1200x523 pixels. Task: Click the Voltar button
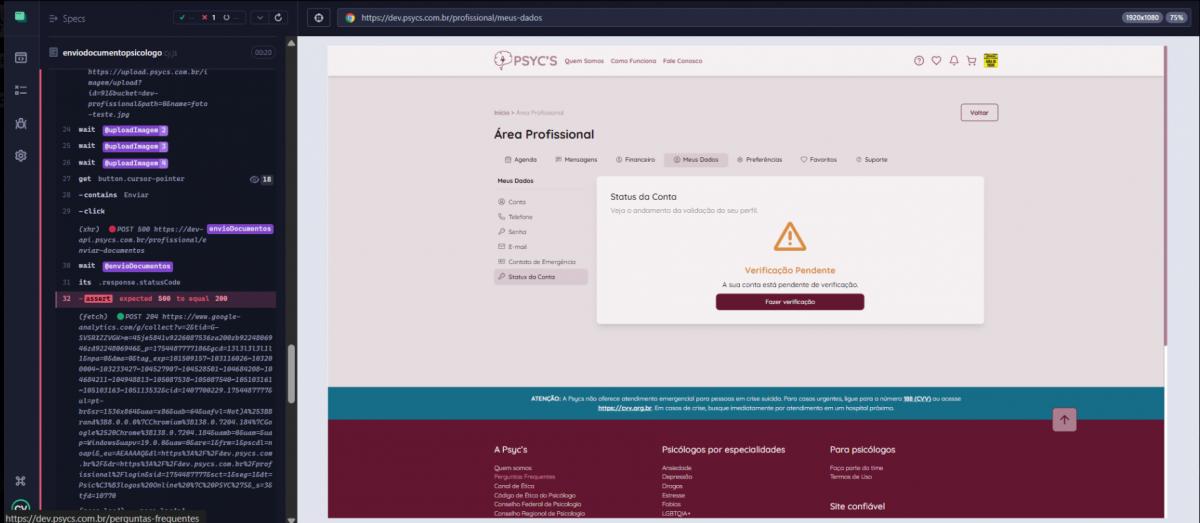point(978,113)
